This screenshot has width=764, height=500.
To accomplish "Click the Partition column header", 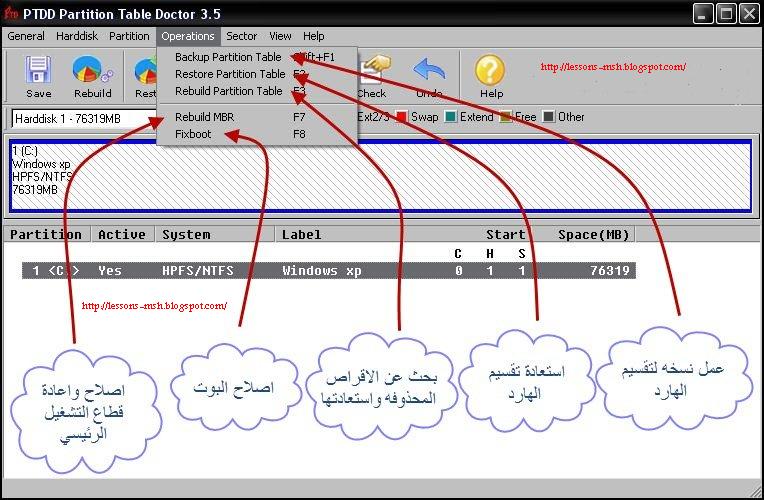I will (46, 234).
